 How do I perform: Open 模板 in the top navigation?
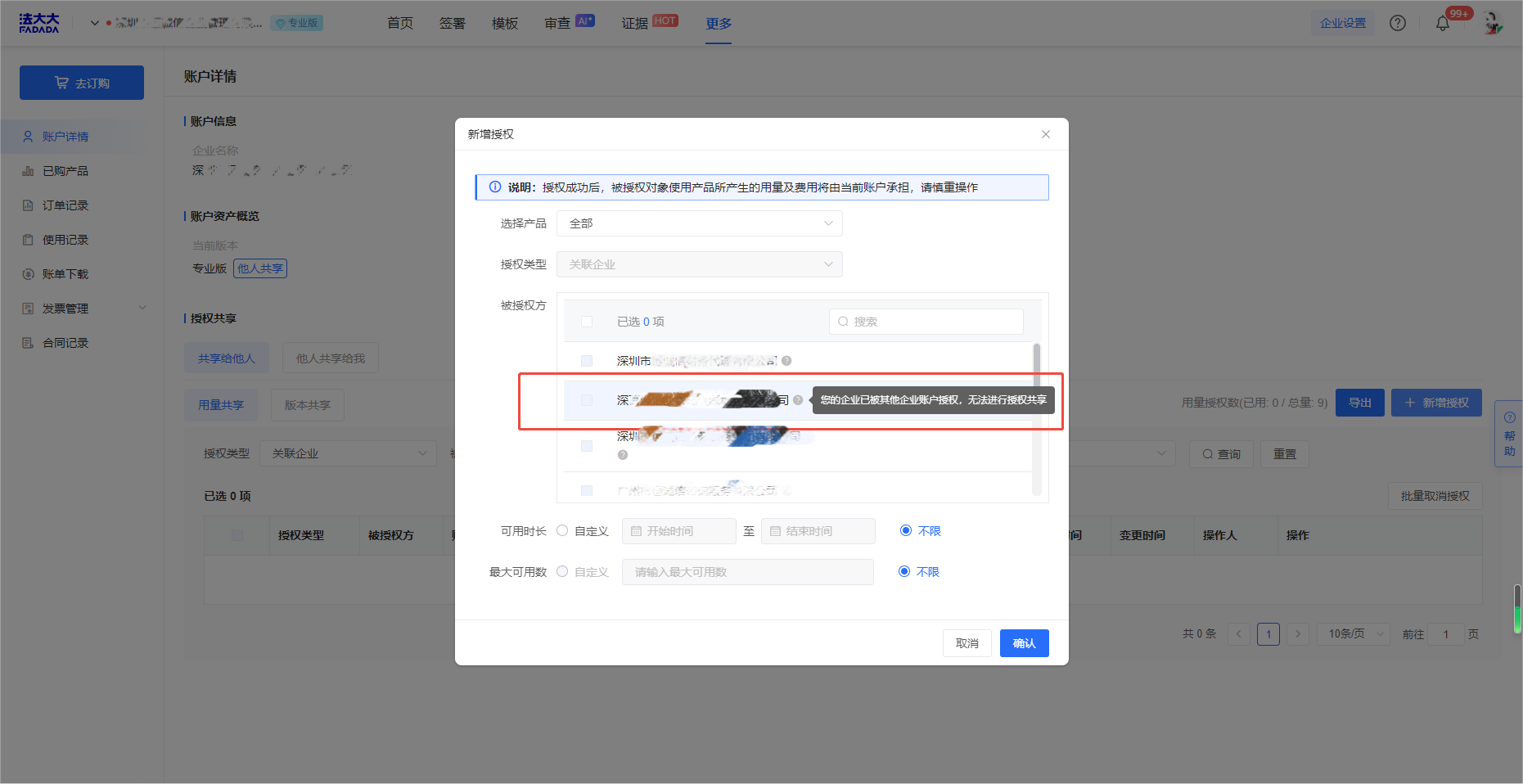coord(505,23)
